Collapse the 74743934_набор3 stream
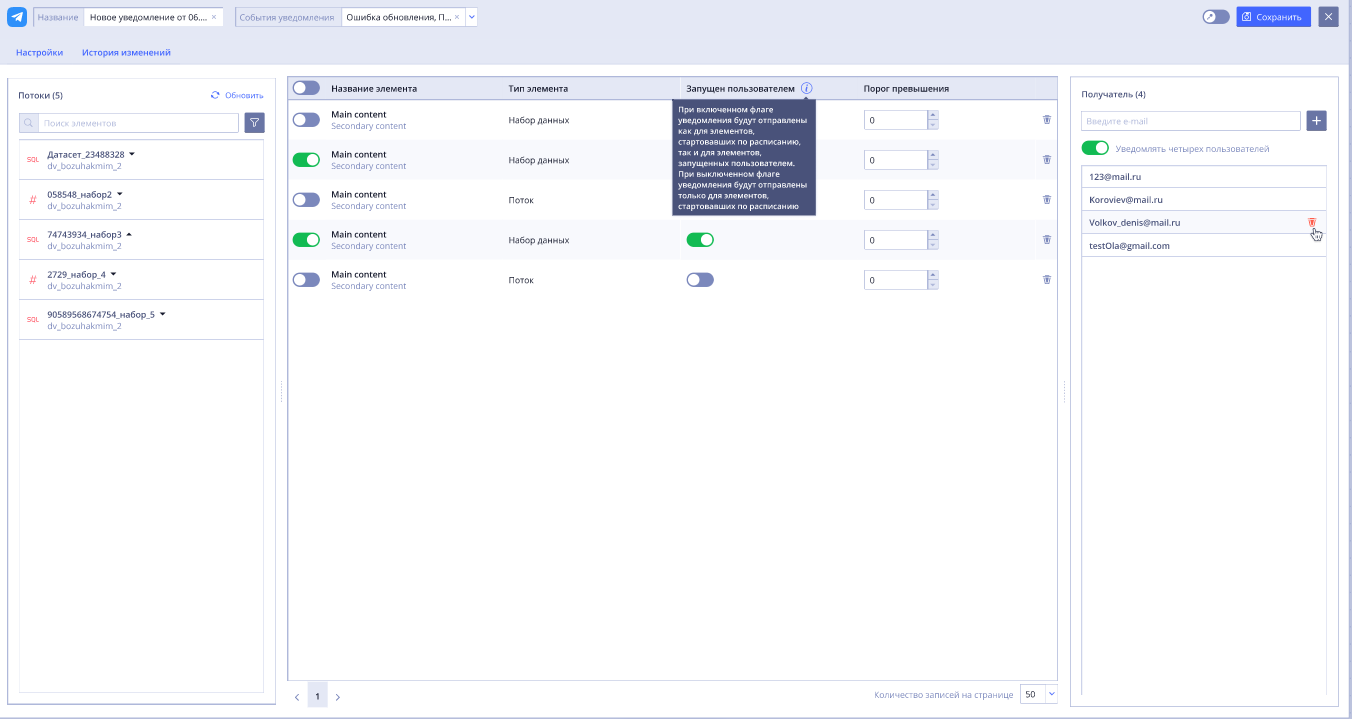This screenshot has width=1352, height=719. [129, 234]
